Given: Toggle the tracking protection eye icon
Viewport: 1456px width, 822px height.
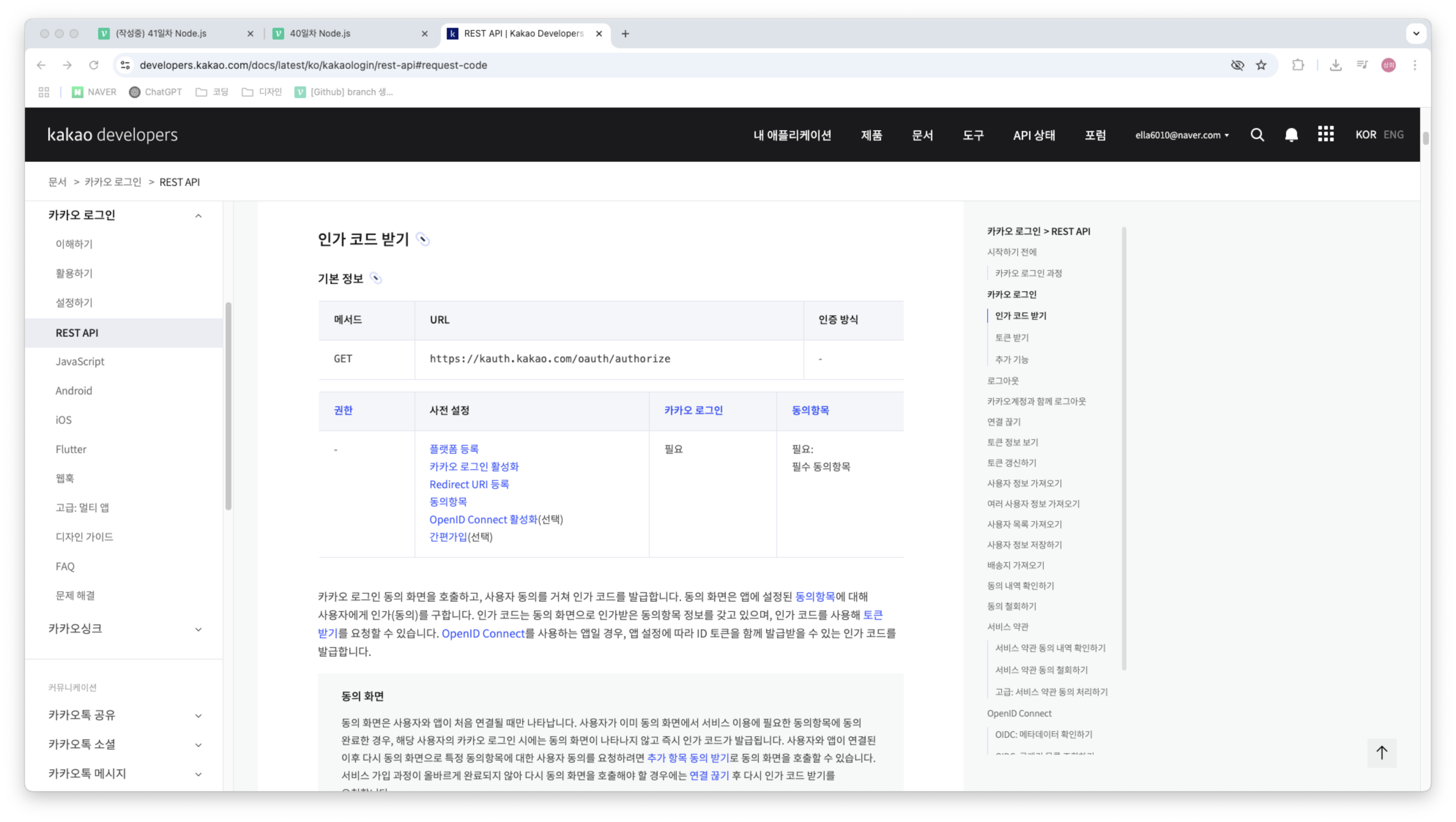Looking at the screenshot, I should coord(1237,65).
